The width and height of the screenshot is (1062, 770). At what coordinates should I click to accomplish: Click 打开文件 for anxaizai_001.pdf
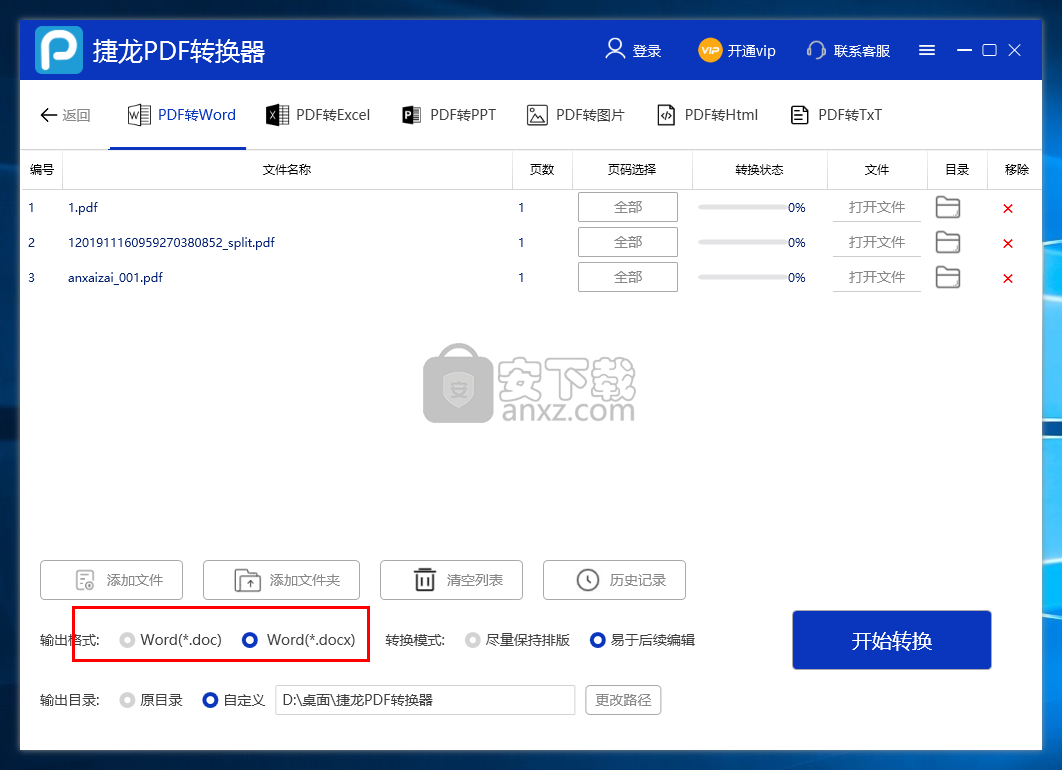876,277
